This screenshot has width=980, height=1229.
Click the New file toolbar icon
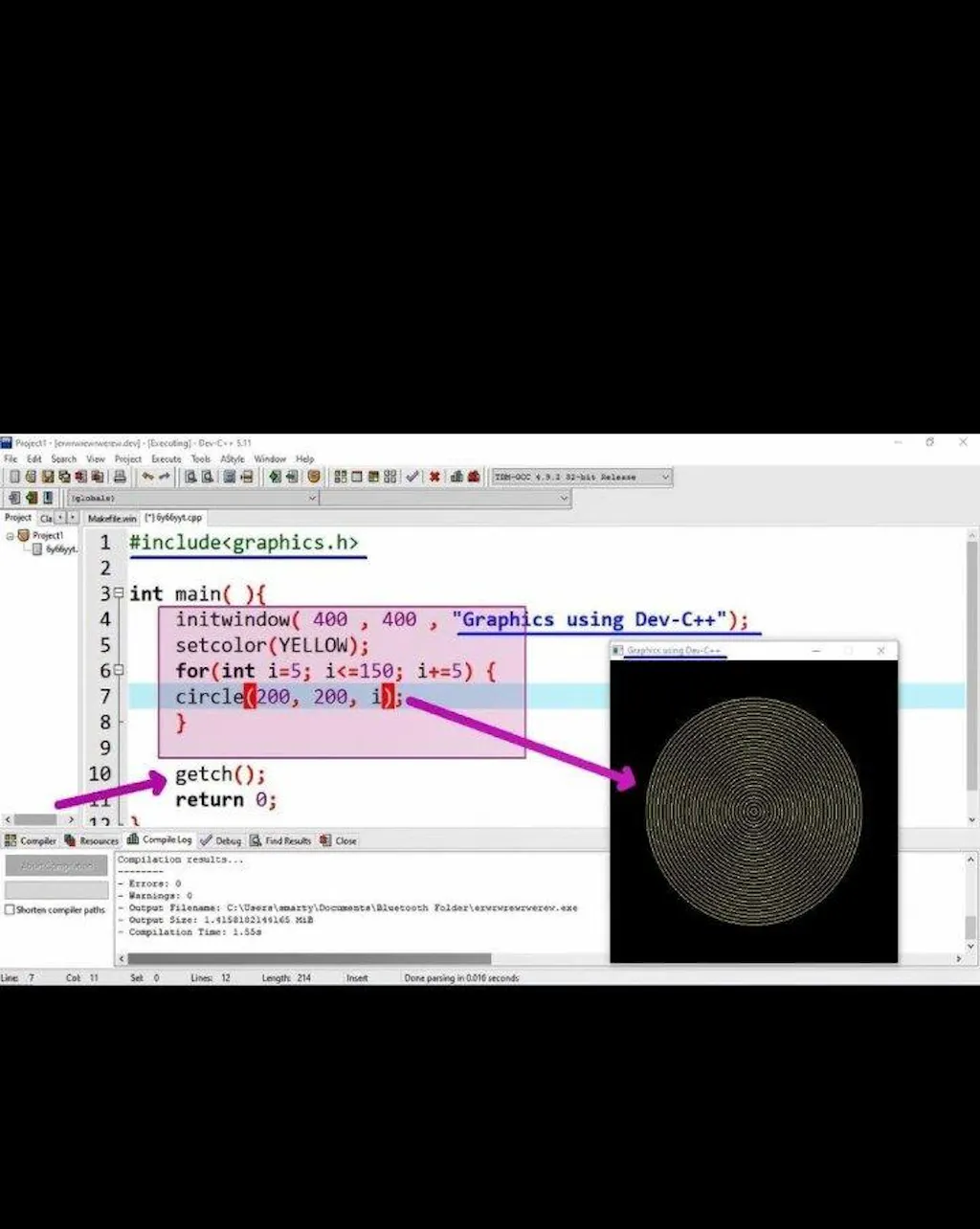tap(14, 477)
